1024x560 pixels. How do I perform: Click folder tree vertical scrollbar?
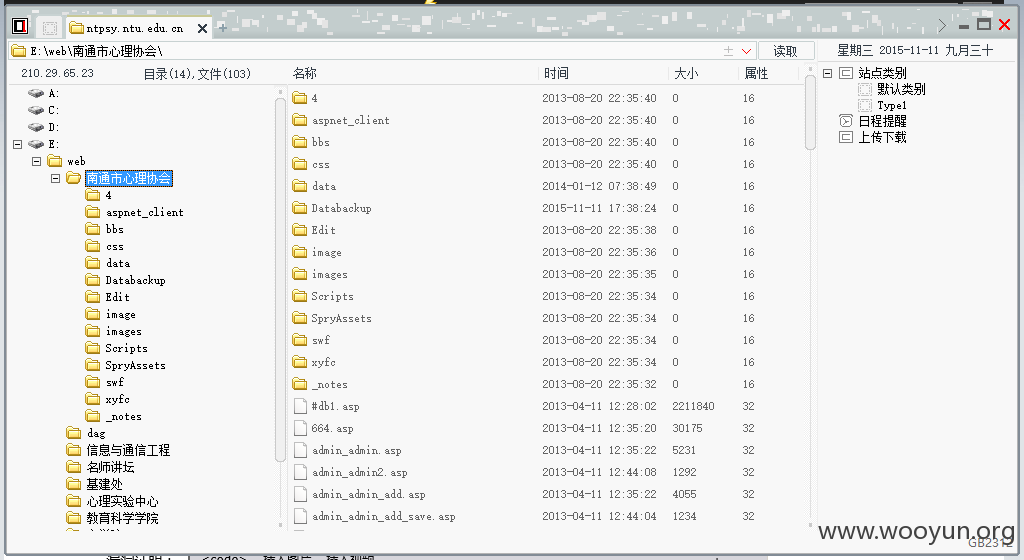point(281,281)
